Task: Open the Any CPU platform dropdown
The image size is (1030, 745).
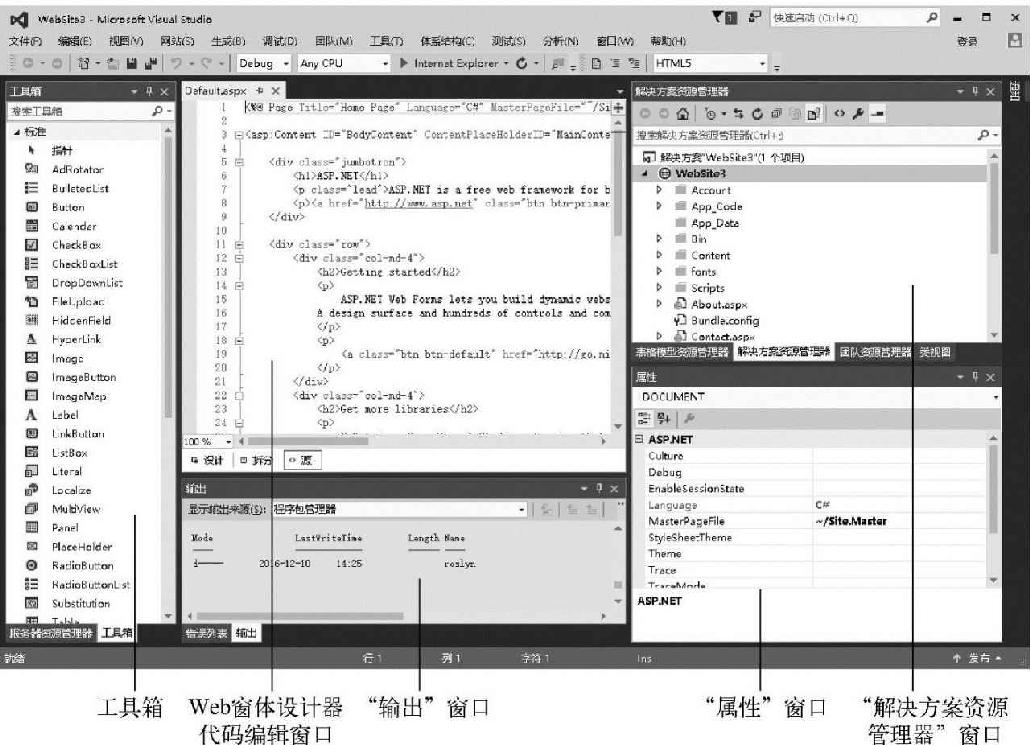Action: tap(344, 63)
